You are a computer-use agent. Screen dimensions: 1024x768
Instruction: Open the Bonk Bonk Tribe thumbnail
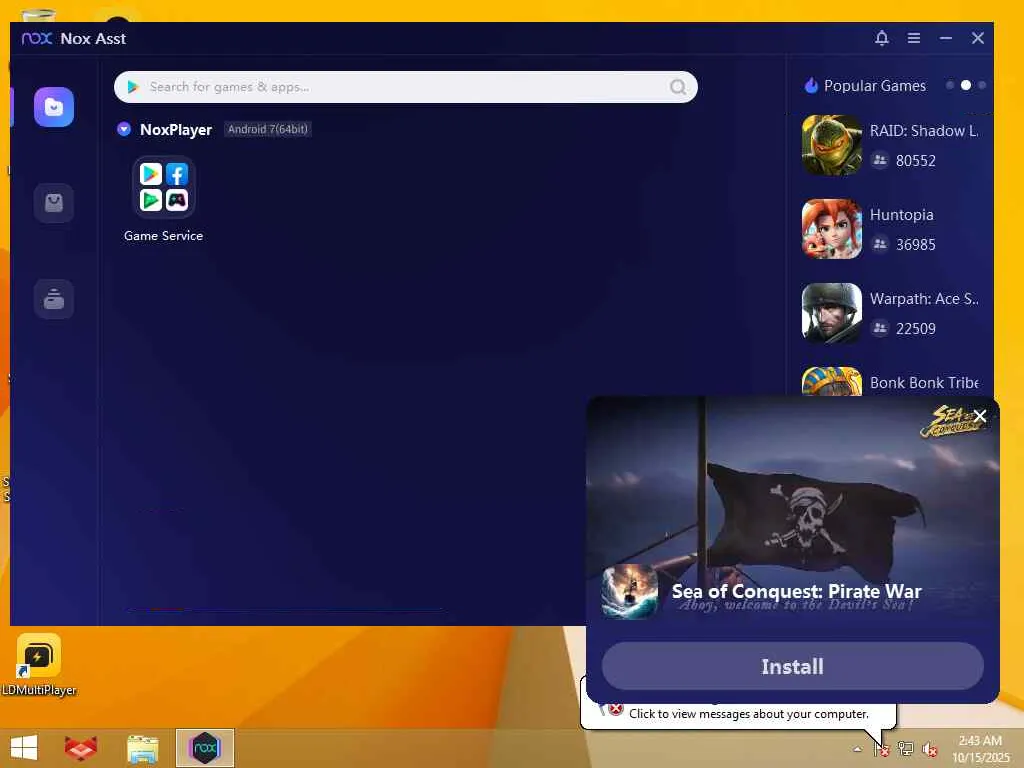(831, 381)
